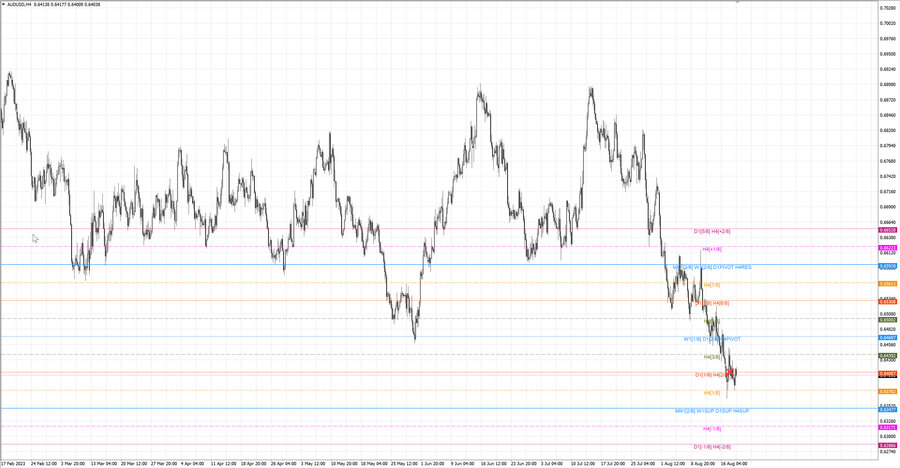Click the blue "D1PIVOT H4RES" line label
The height and width of the screenshot is (468, 900).
pos(732,267)
